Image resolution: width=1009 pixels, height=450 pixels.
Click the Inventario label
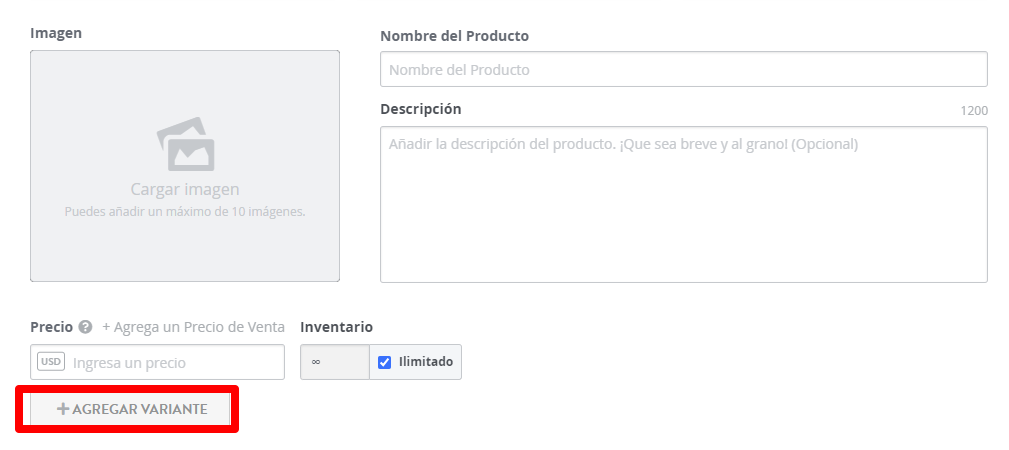[336, 327]
